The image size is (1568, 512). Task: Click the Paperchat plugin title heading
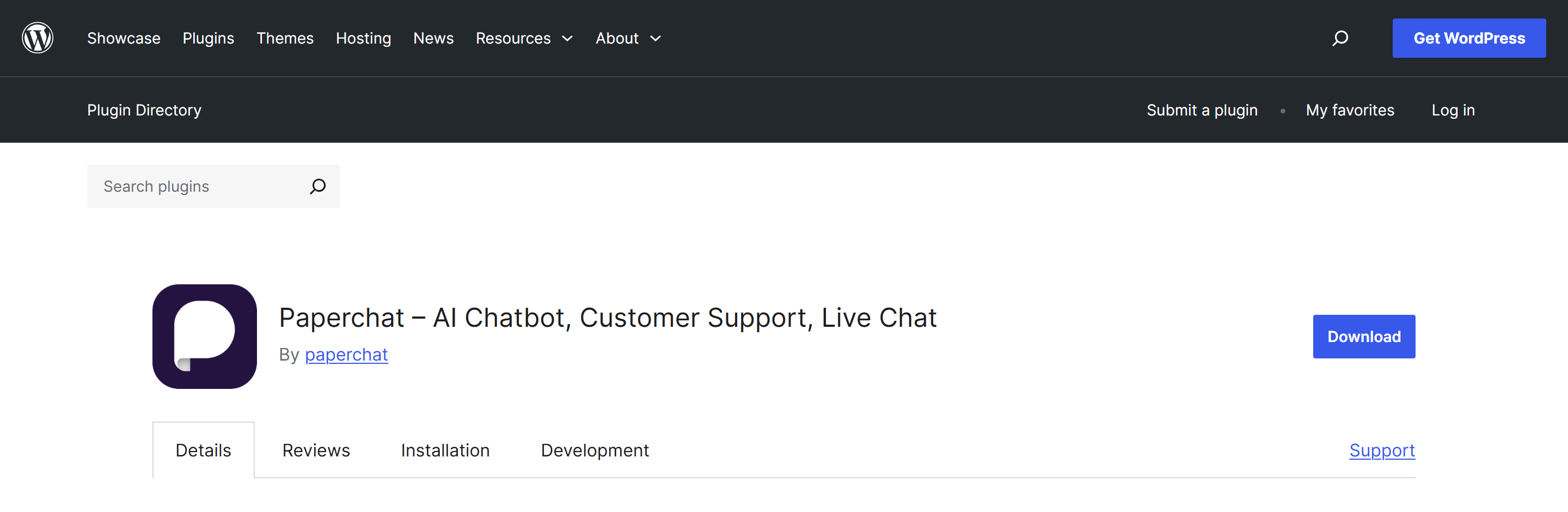click(608, 318)
